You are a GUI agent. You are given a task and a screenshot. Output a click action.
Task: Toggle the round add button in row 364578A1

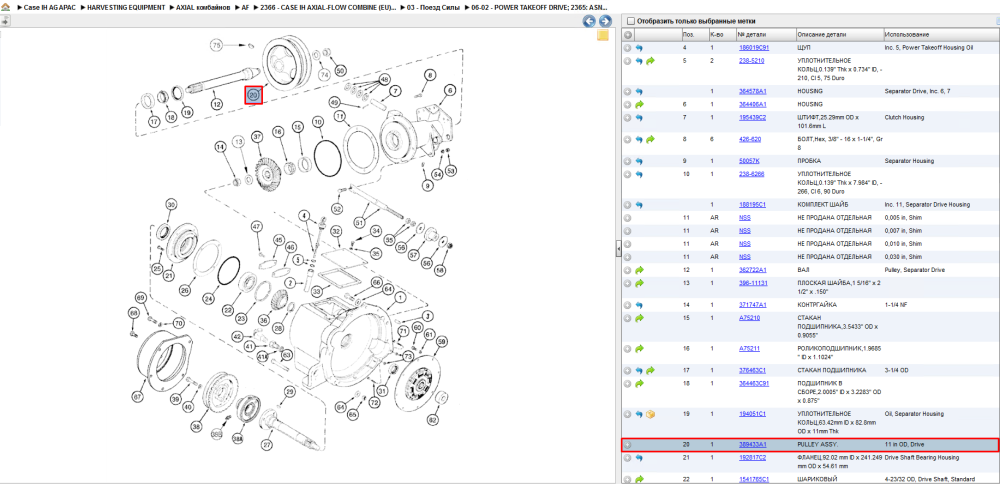coord(628,91)
